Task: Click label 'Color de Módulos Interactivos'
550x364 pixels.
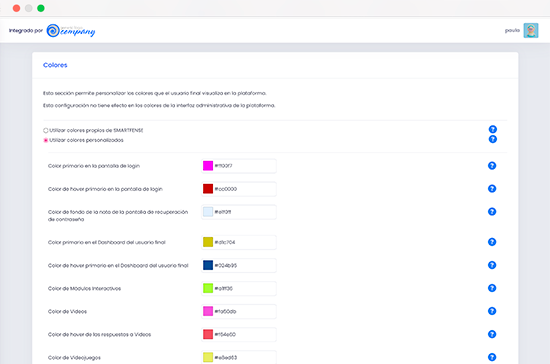Action: (x=84, y=289)
